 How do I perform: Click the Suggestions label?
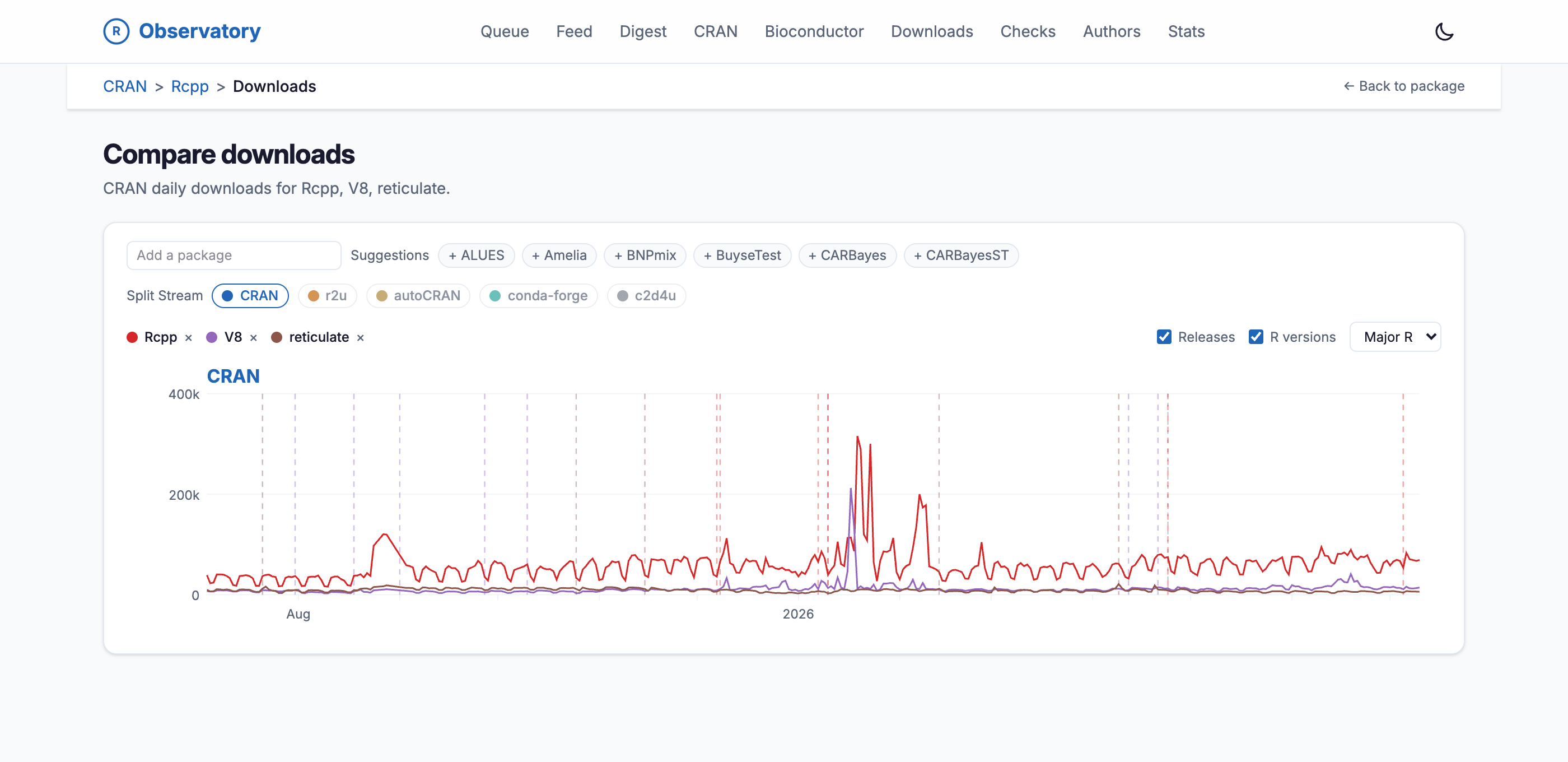coord(390,255)
